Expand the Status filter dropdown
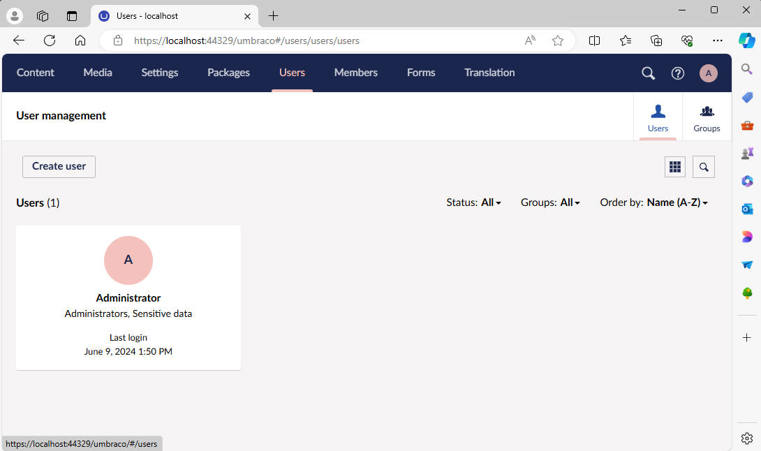The image size is (761, 451). [474, 202]
